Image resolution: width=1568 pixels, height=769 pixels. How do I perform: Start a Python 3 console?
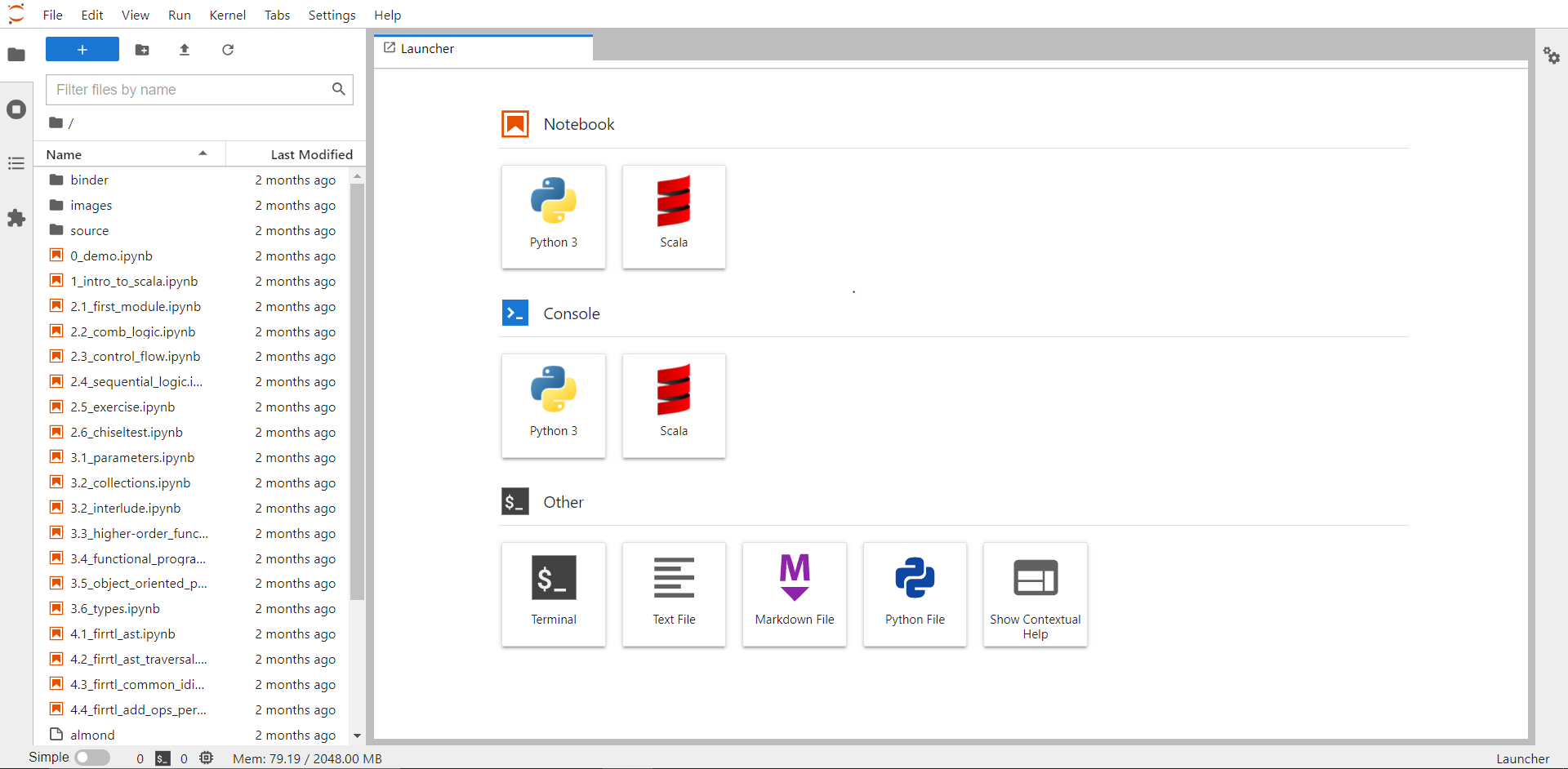554,406
